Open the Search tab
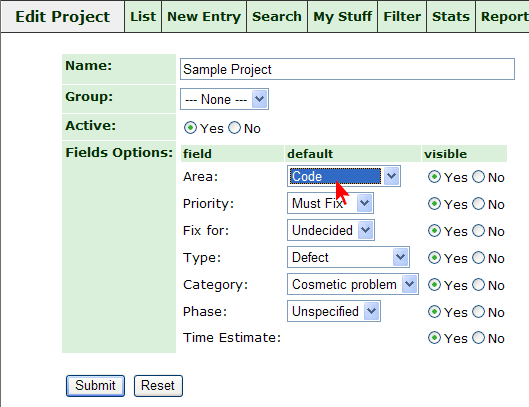529x407 pixels. 277,17
